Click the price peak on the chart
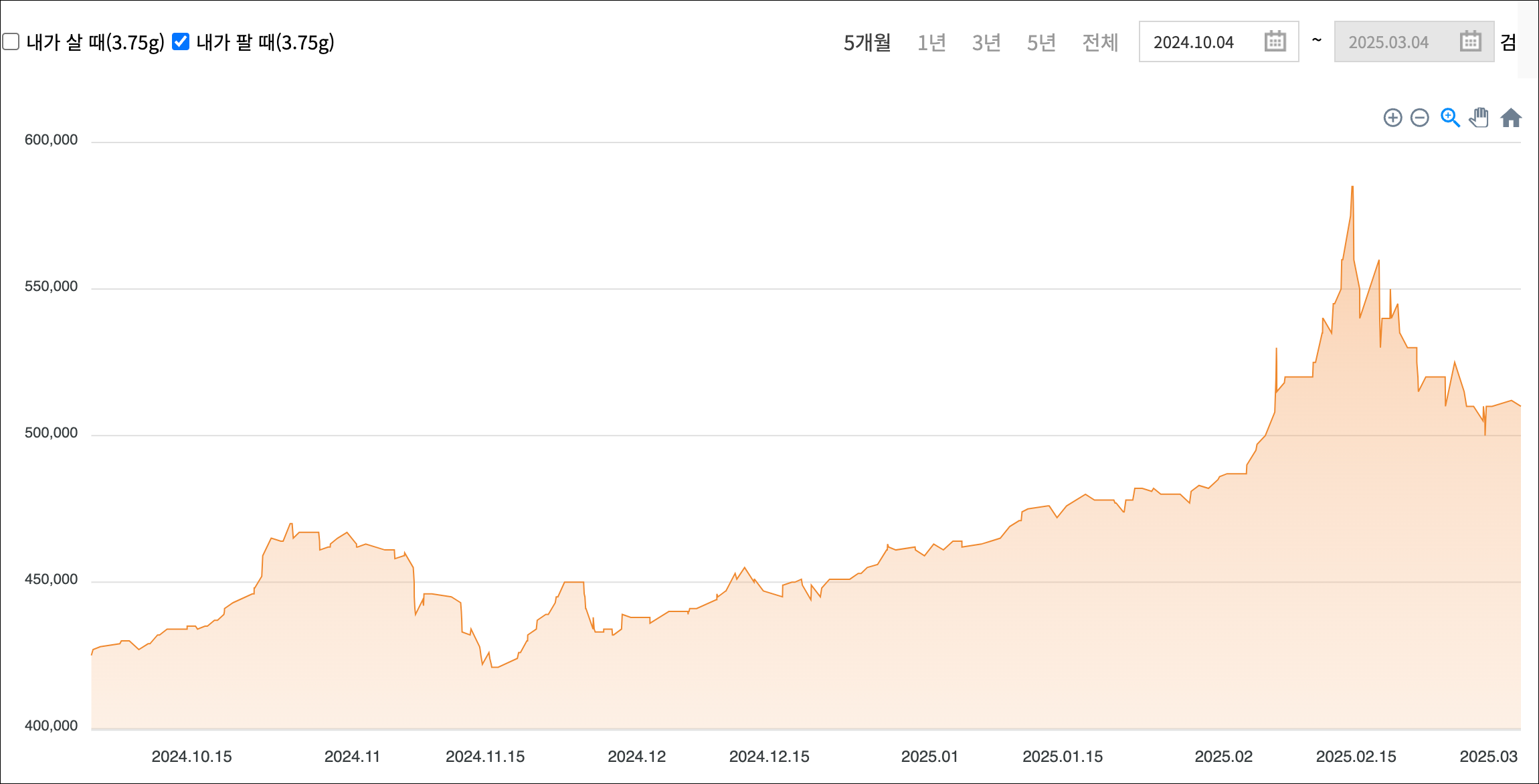The image size is (1539, 784). (1352, 187)
